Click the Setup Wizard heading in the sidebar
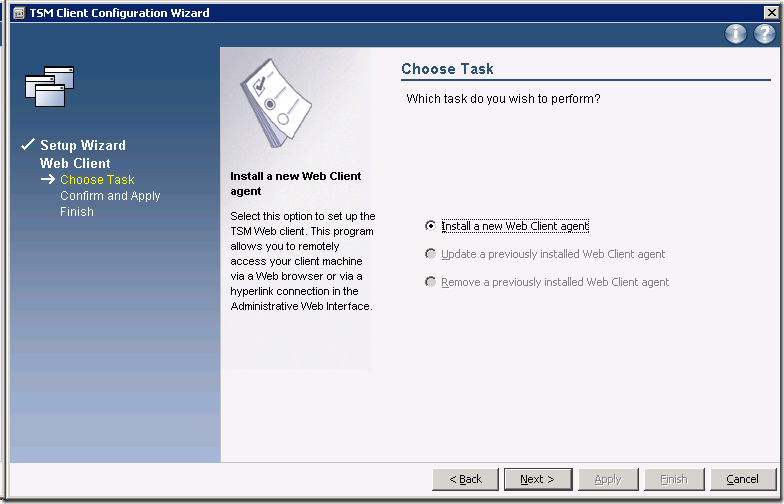Viewport: 784px width, 504px height. tap(83, 145)
